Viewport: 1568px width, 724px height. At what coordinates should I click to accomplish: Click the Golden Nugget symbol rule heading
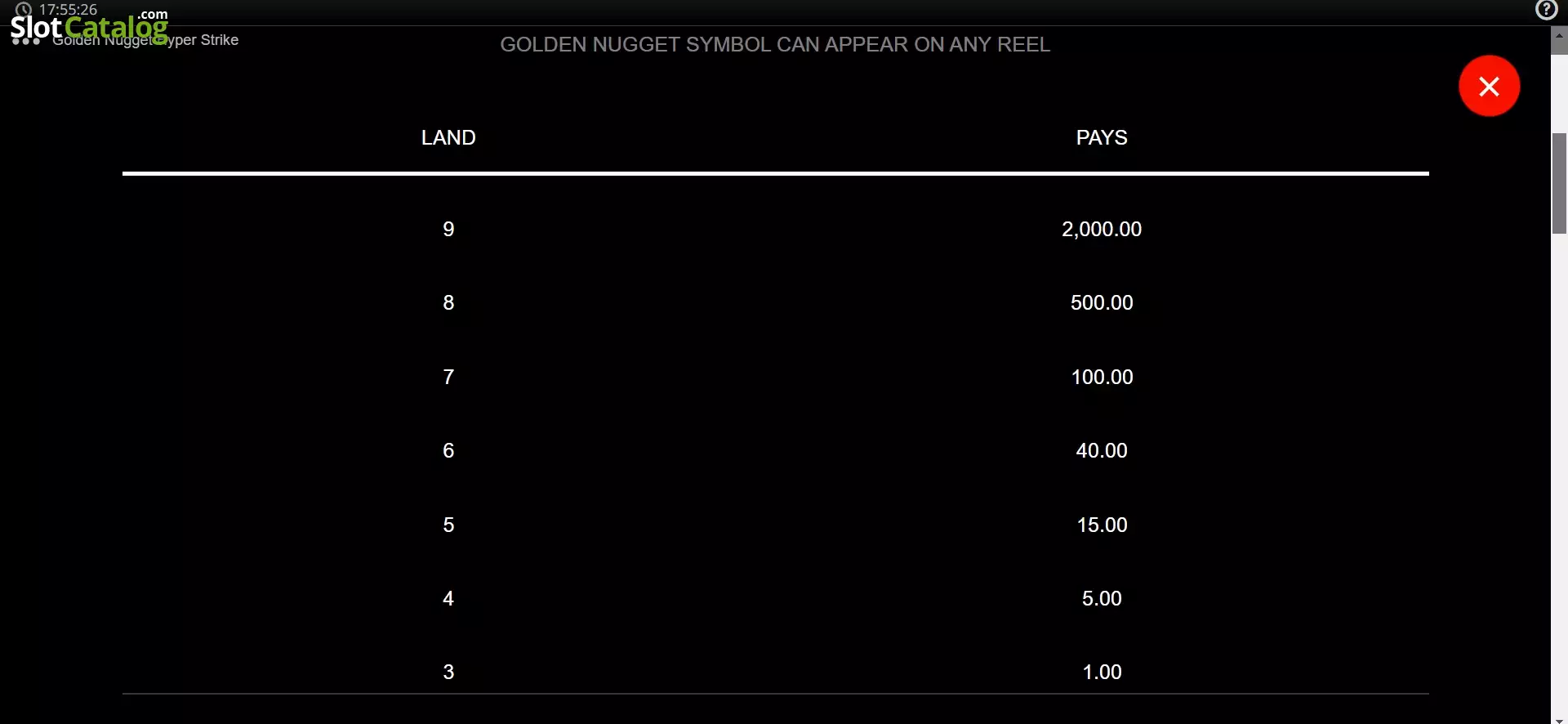coord(775,44)
